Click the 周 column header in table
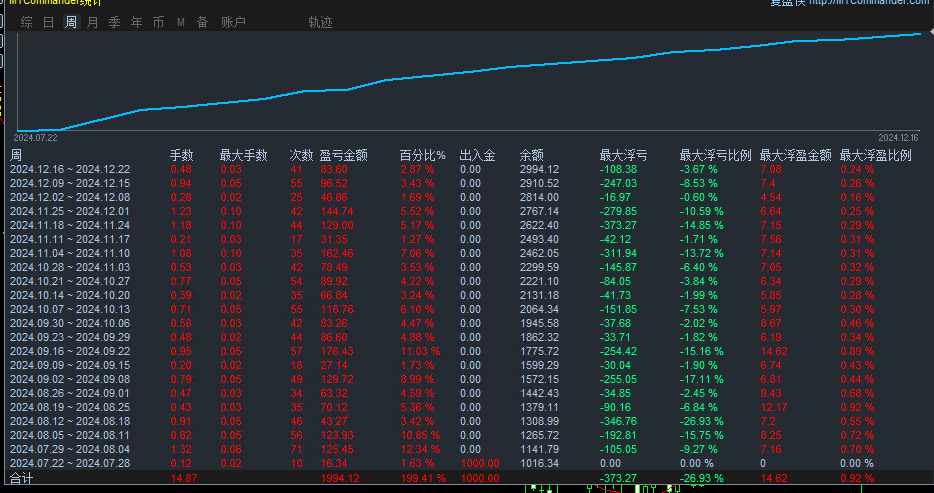The height and width of the screenshot is (493, 934). pos(16,155)
